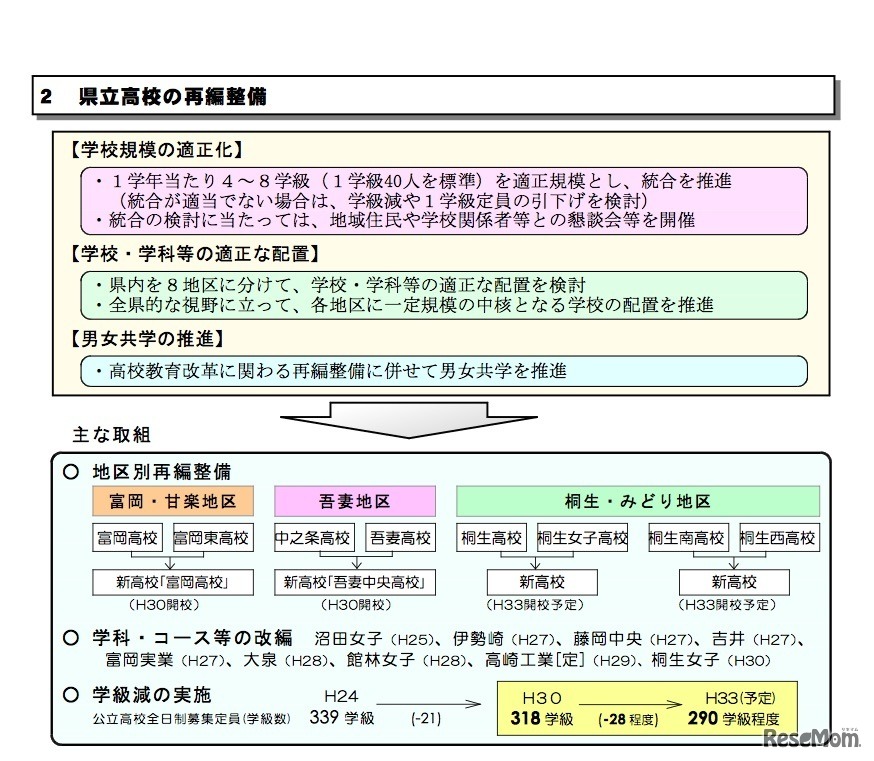Select the 桐生女子高校 box
Viewport: 874px width, 761px height.
click(x=581, y=537)
